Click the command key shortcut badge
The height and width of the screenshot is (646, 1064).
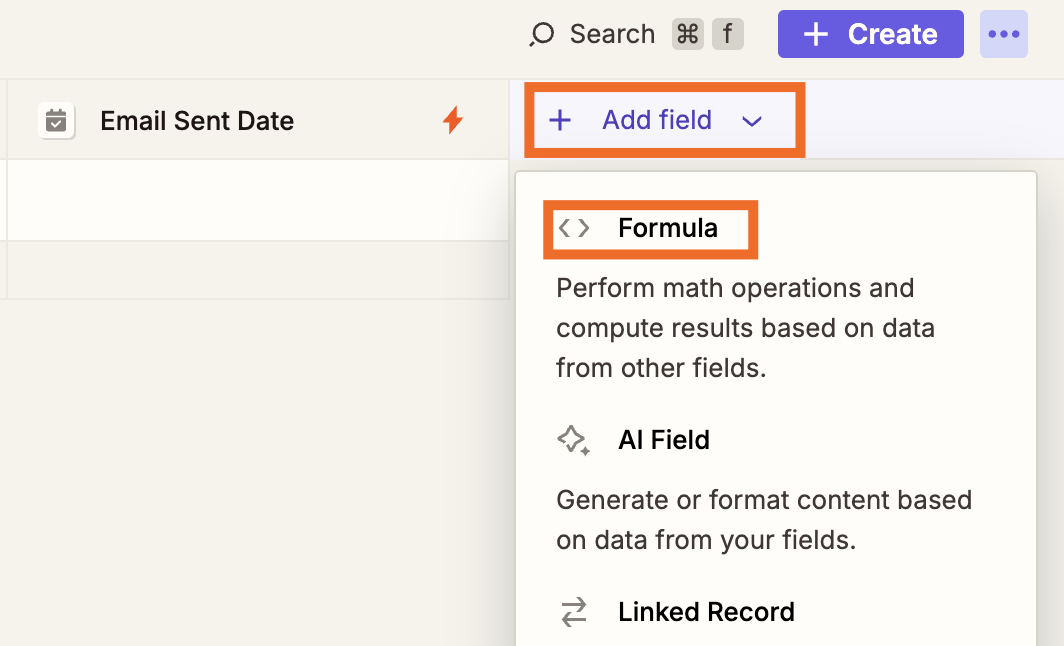[687, 33]
